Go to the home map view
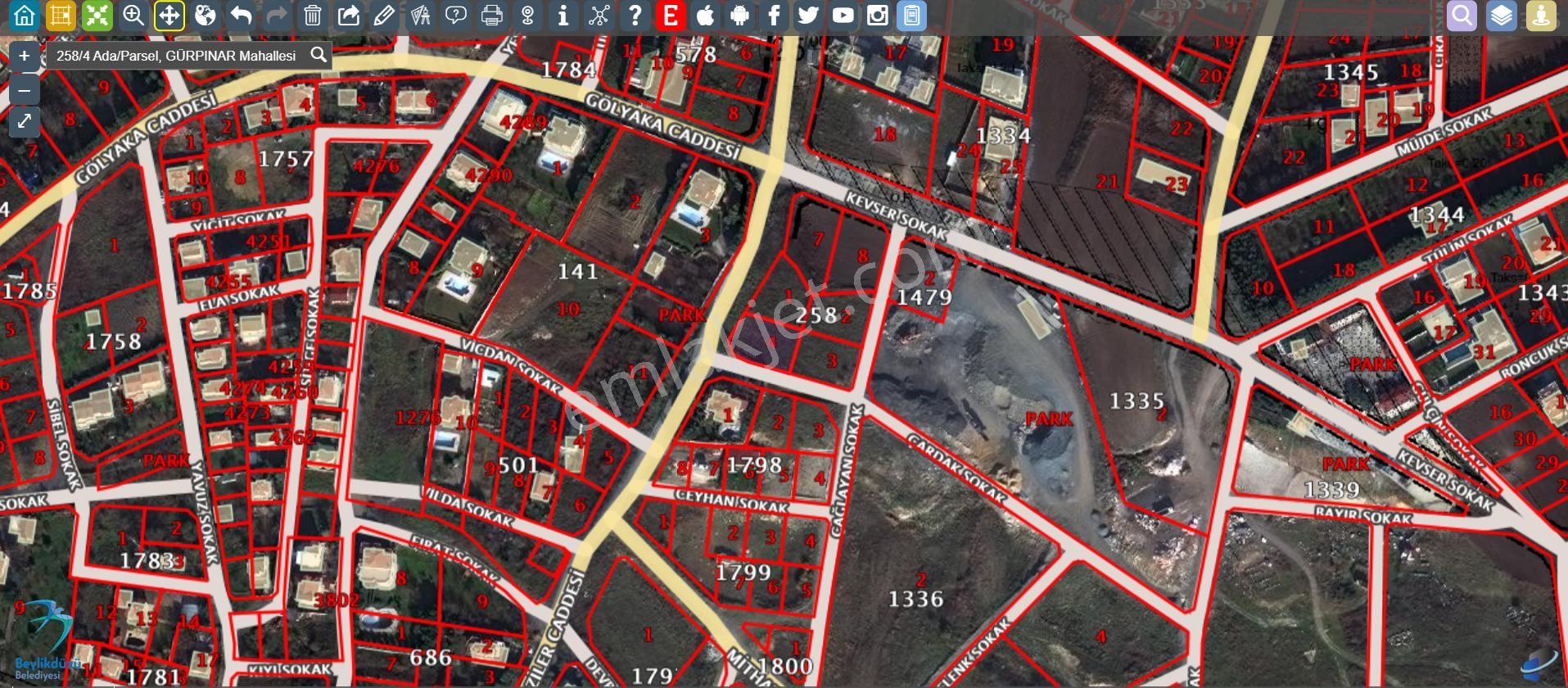 pyautogui.click(x=25, y=16)
